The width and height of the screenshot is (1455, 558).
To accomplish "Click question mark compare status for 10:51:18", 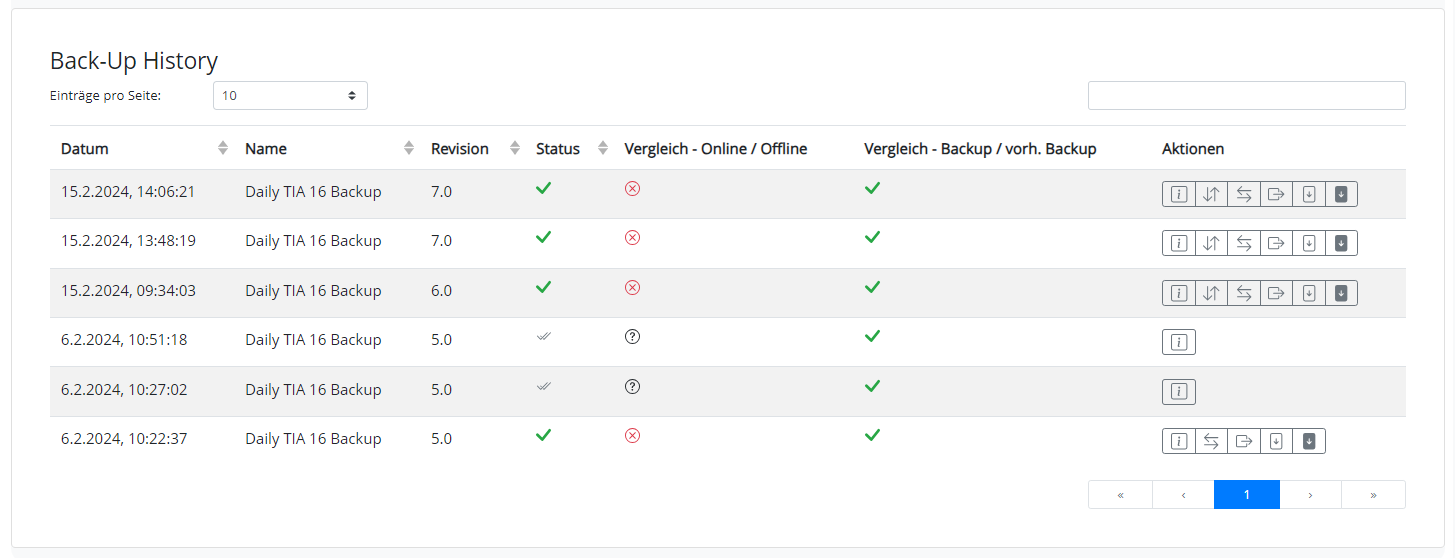I will [632, 337].
